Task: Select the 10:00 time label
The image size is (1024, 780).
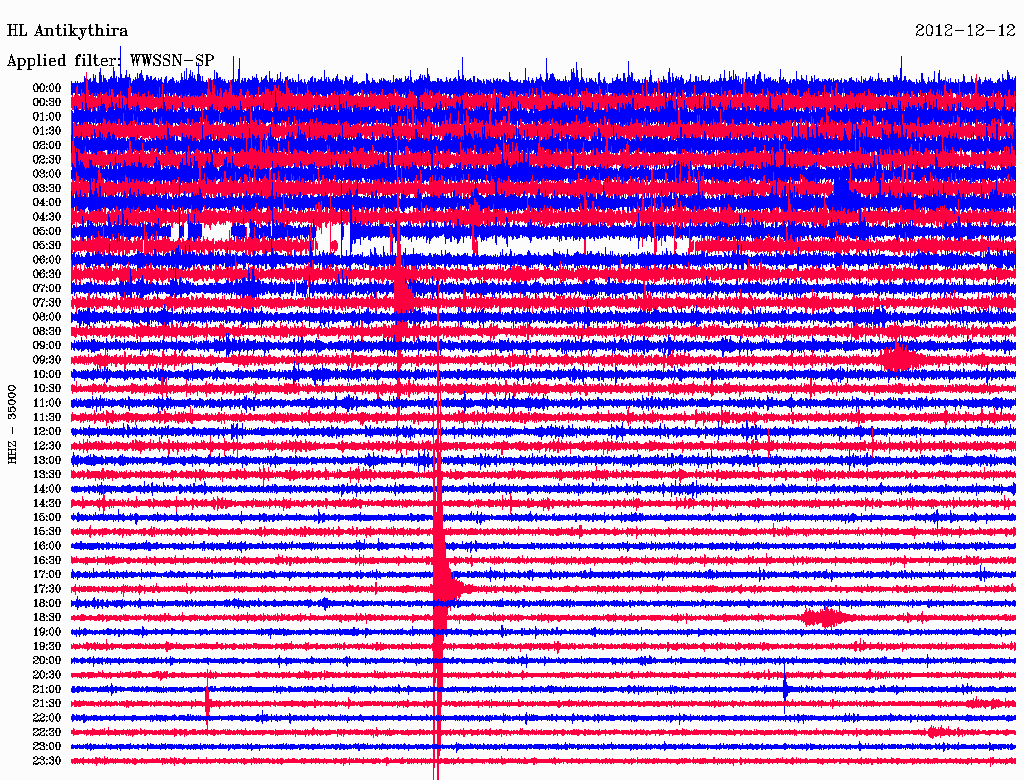Action: pos(47,375)
